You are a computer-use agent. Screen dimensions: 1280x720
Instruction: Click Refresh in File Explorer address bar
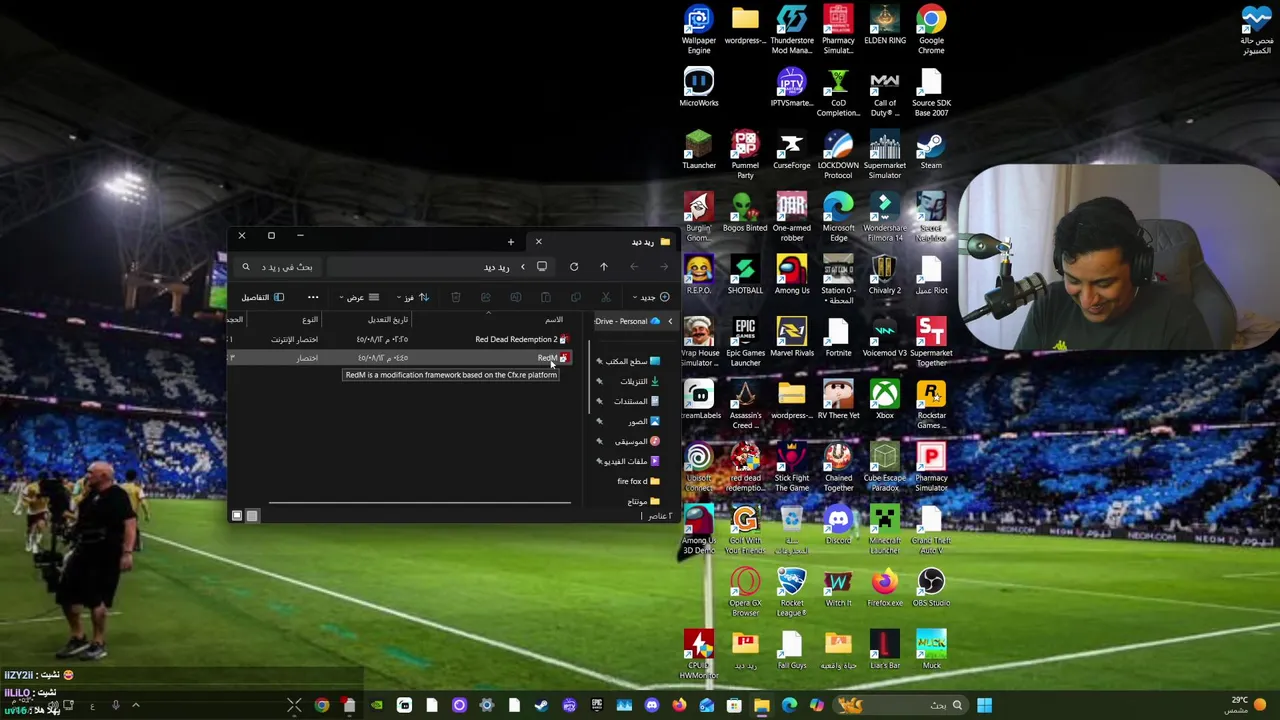tap(574, 267)
